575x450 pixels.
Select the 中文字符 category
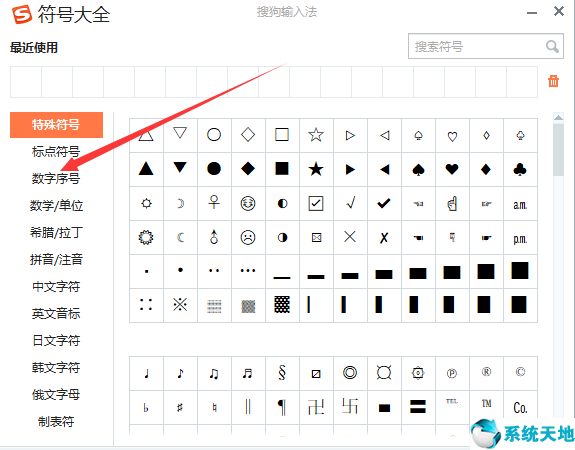[x=56, y=286]
